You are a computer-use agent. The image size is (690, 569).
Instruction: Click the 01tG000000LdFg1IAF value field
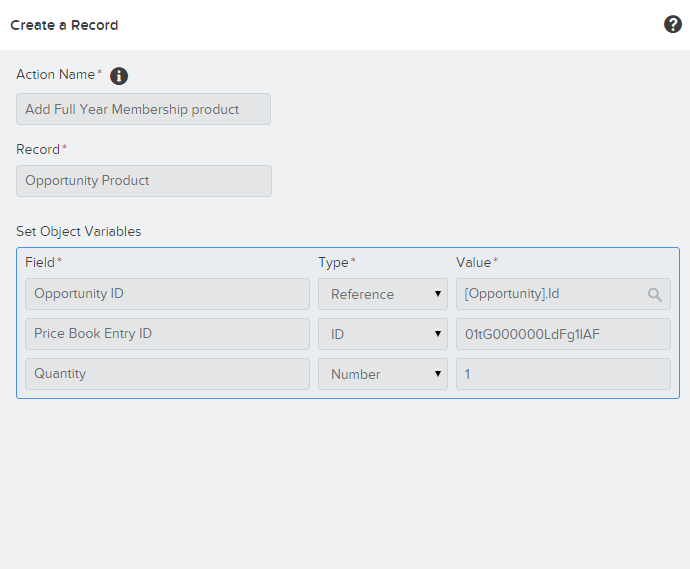tap(563, 334)
